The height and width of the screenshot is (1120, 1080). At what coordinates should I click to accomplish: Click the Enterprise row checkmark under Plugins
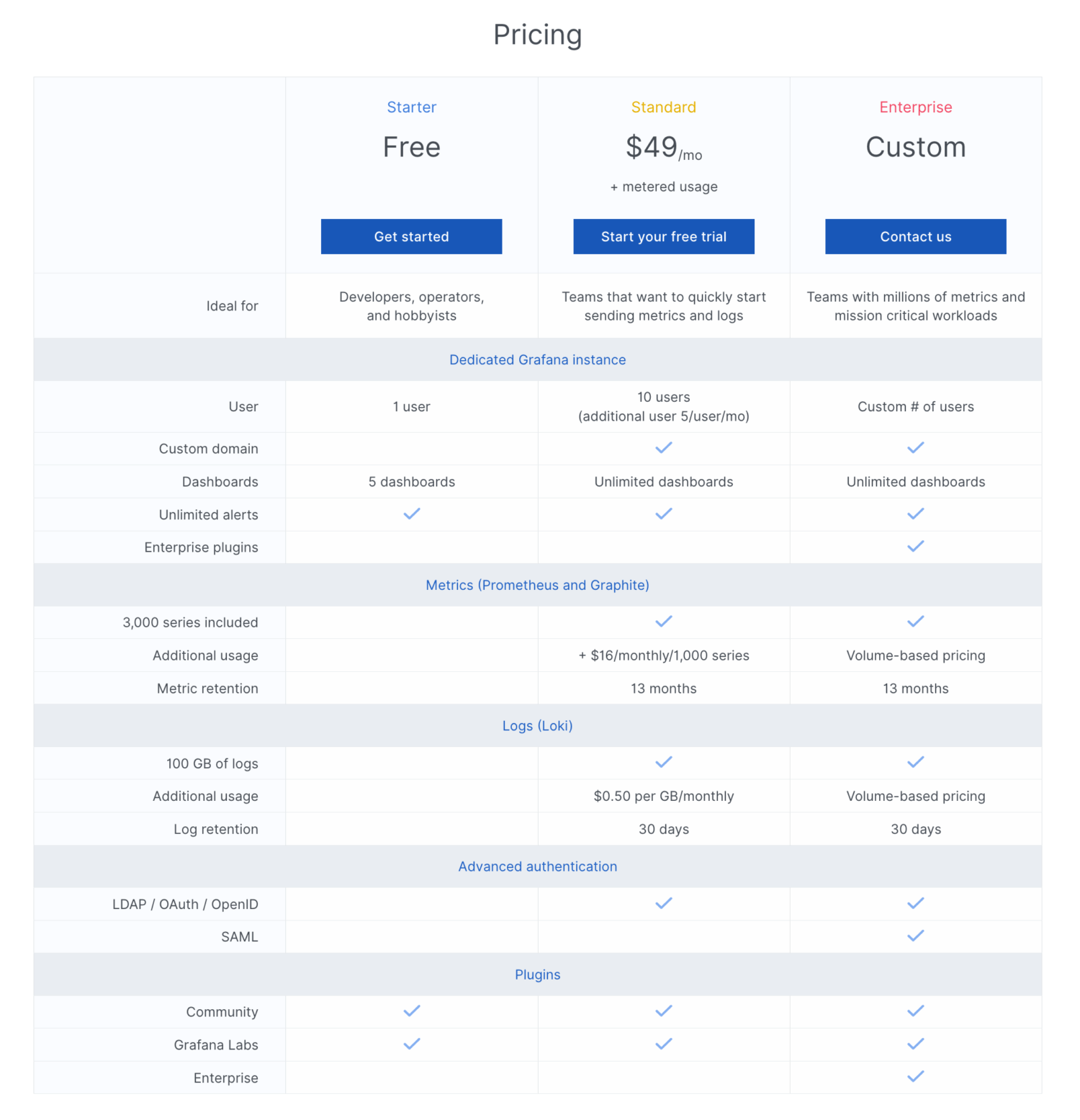[916, 1078]
